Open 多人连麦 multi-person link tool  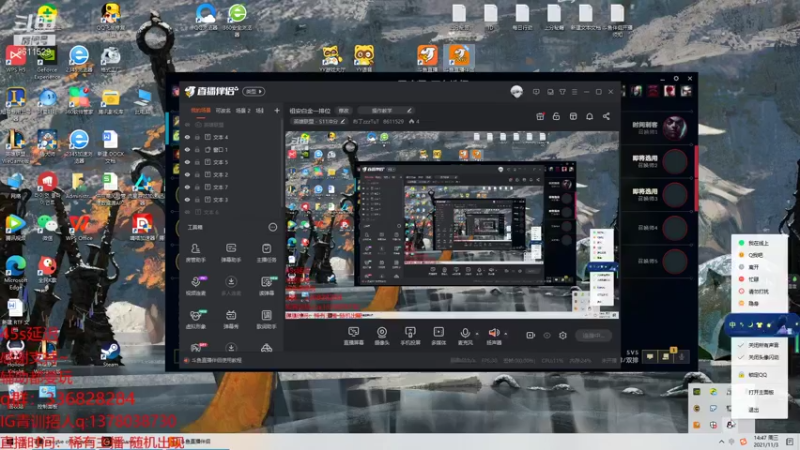[x=231, y=286]
